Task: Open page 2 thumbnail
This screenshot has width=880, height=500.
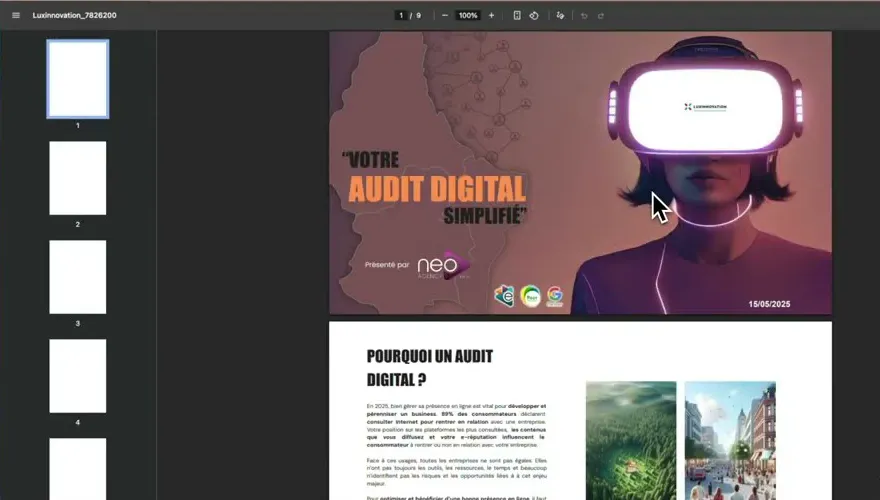Action: pos(77,178)
